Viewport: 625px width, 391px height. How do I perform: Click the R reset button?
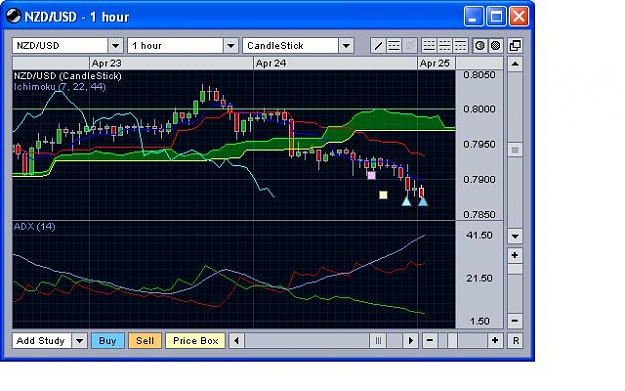(x=515, y=341)
